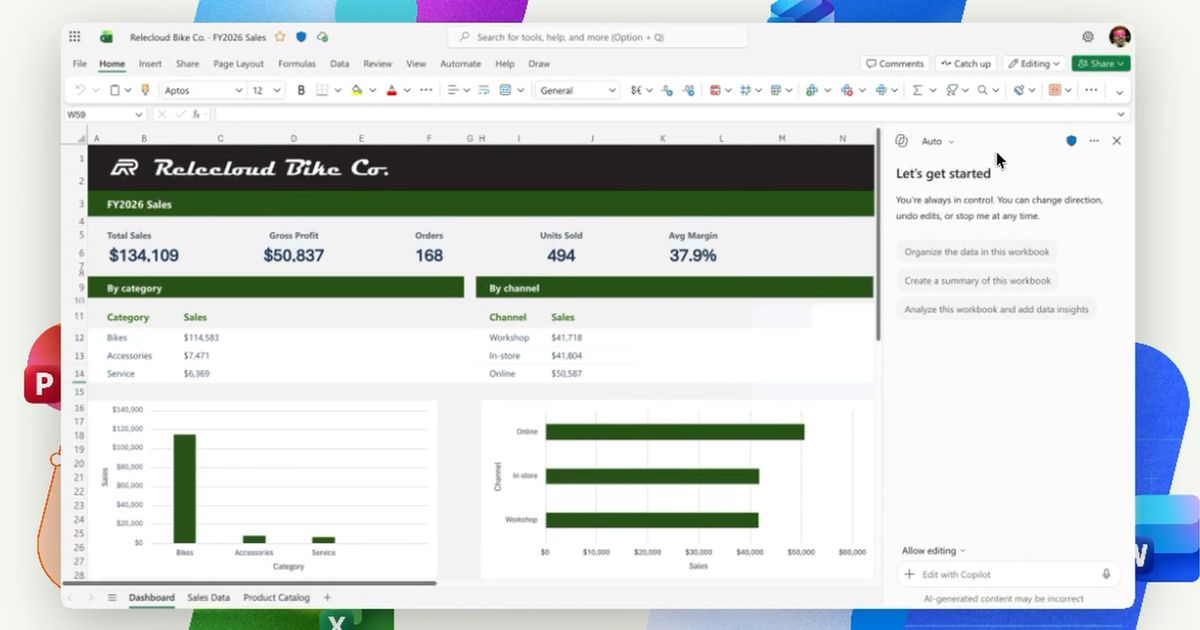Screen dimensions: 1200x630
Task: Click the search for tools box
Action: 598,37
